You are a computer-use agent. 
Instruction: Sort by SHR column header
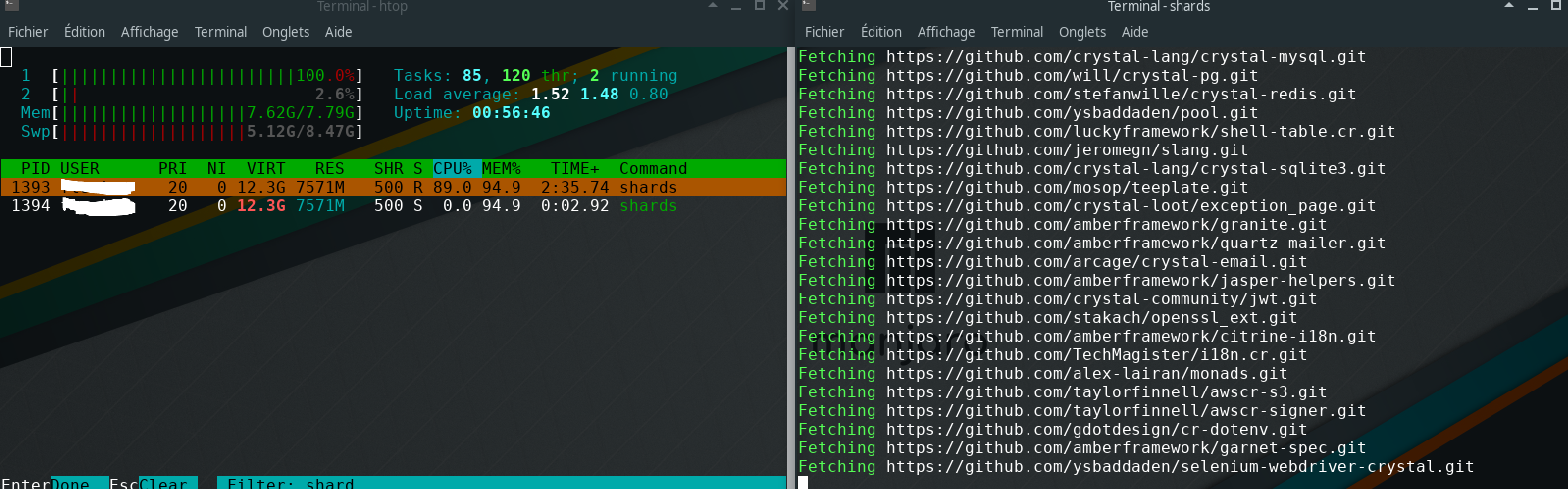[388, 169]
